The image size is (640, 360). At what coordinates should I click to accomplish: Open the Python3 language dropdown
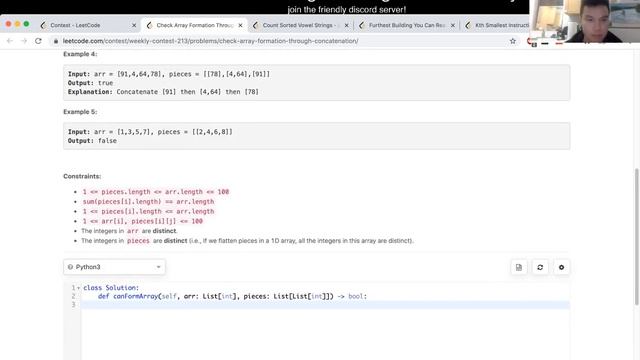pyautogui.click(x=114, y=267)
